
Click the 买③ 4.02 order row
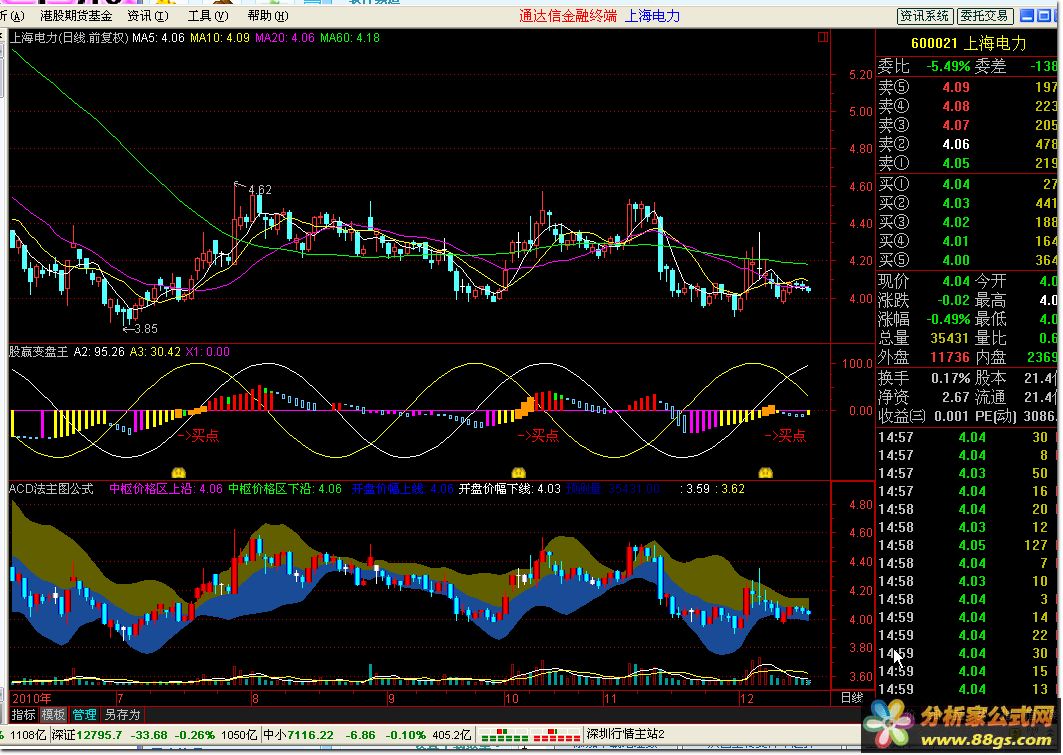click(967, 222)
